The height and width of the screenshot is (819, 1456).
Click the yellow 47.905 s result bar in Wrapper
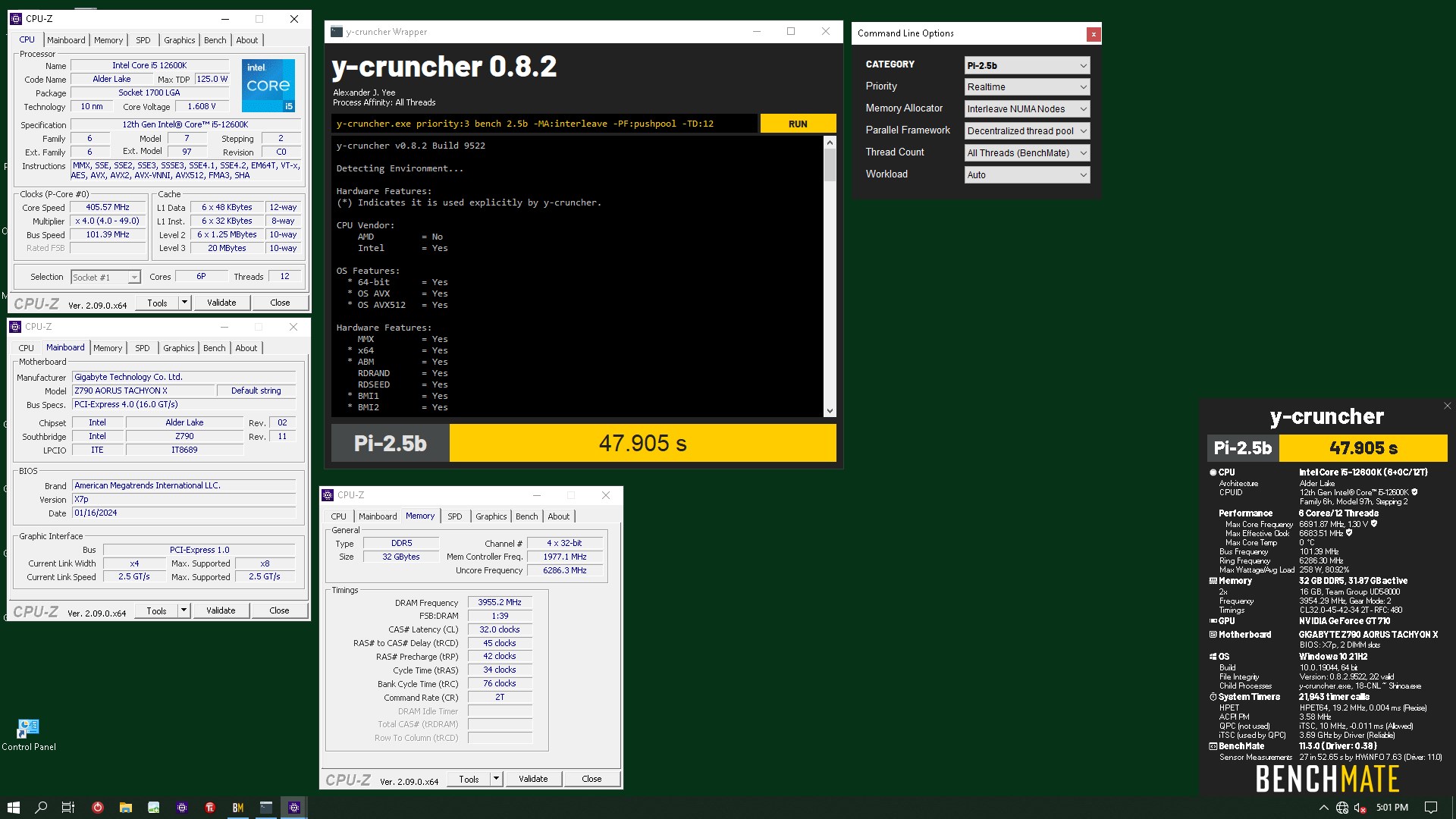(643, 443)
